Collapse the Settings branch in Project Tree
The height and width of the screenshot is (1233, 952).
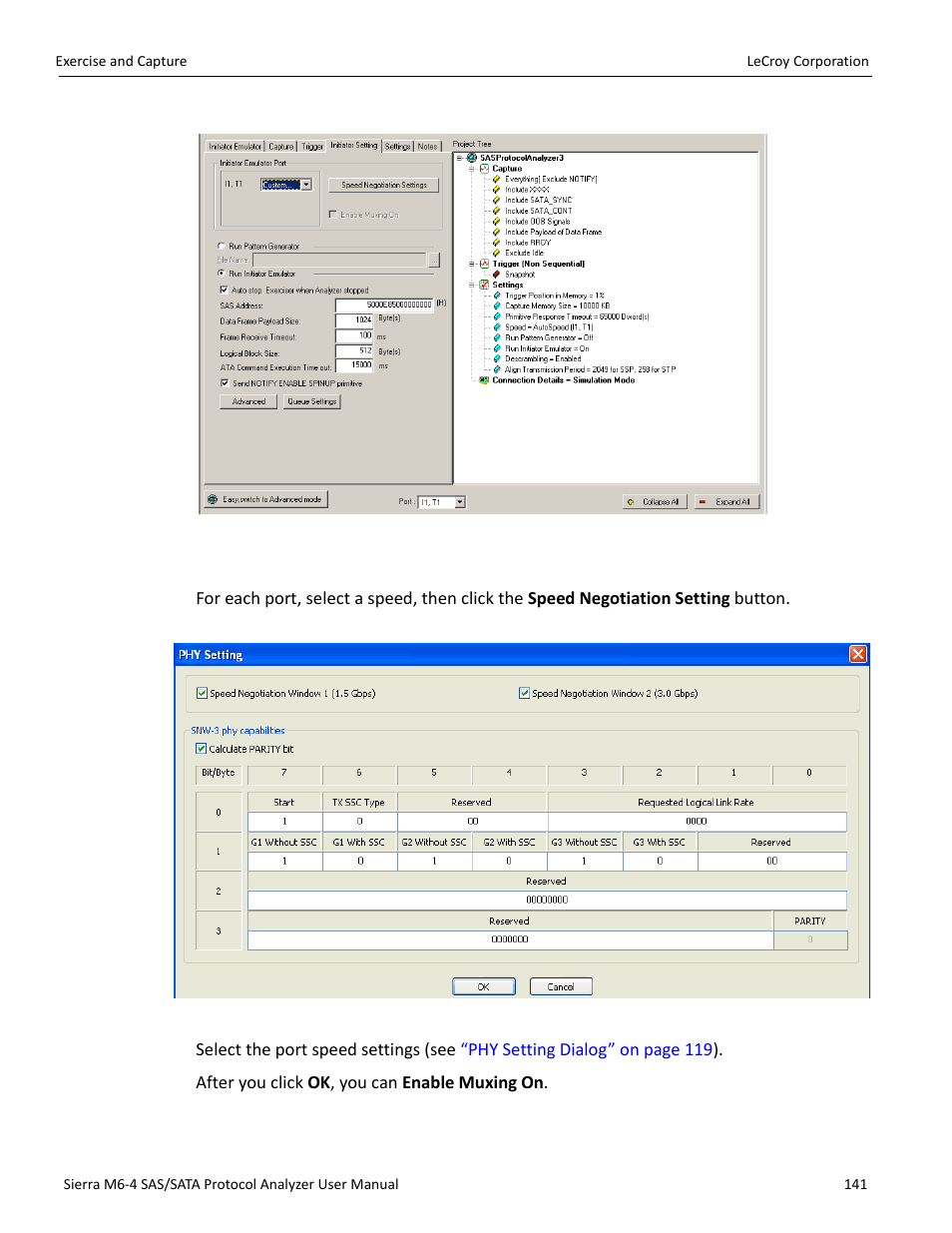[472, 285]
